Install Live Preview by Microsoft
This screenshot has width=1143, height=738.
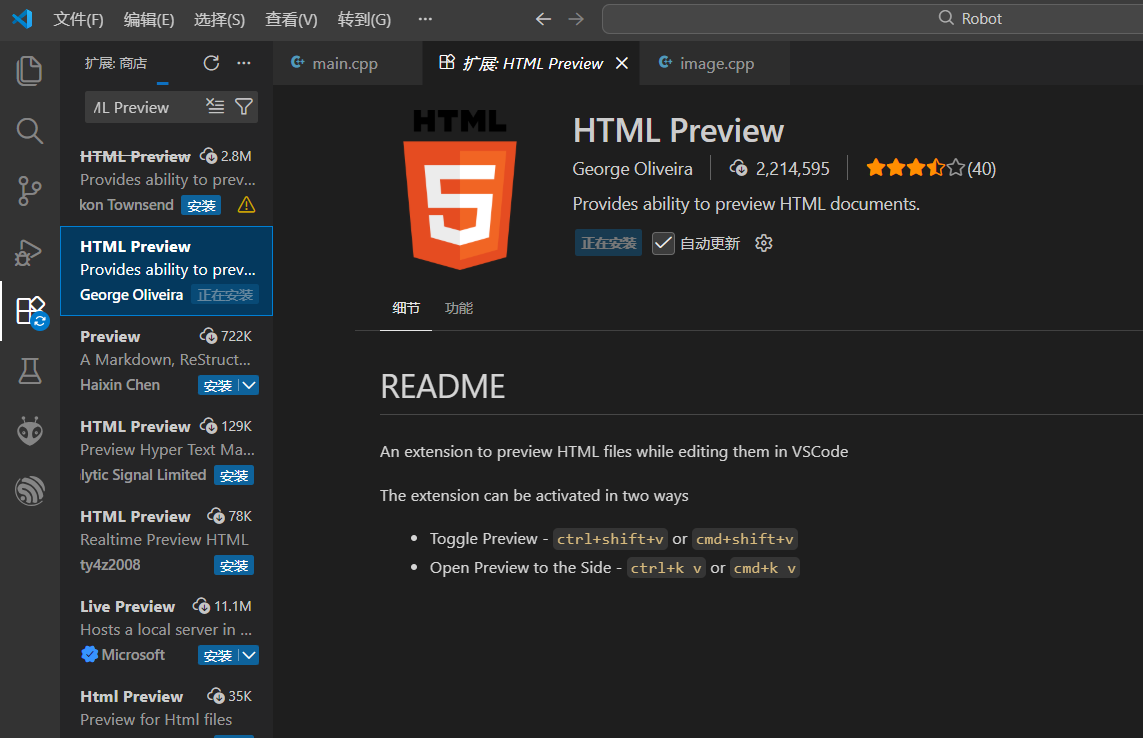[218, 655]
